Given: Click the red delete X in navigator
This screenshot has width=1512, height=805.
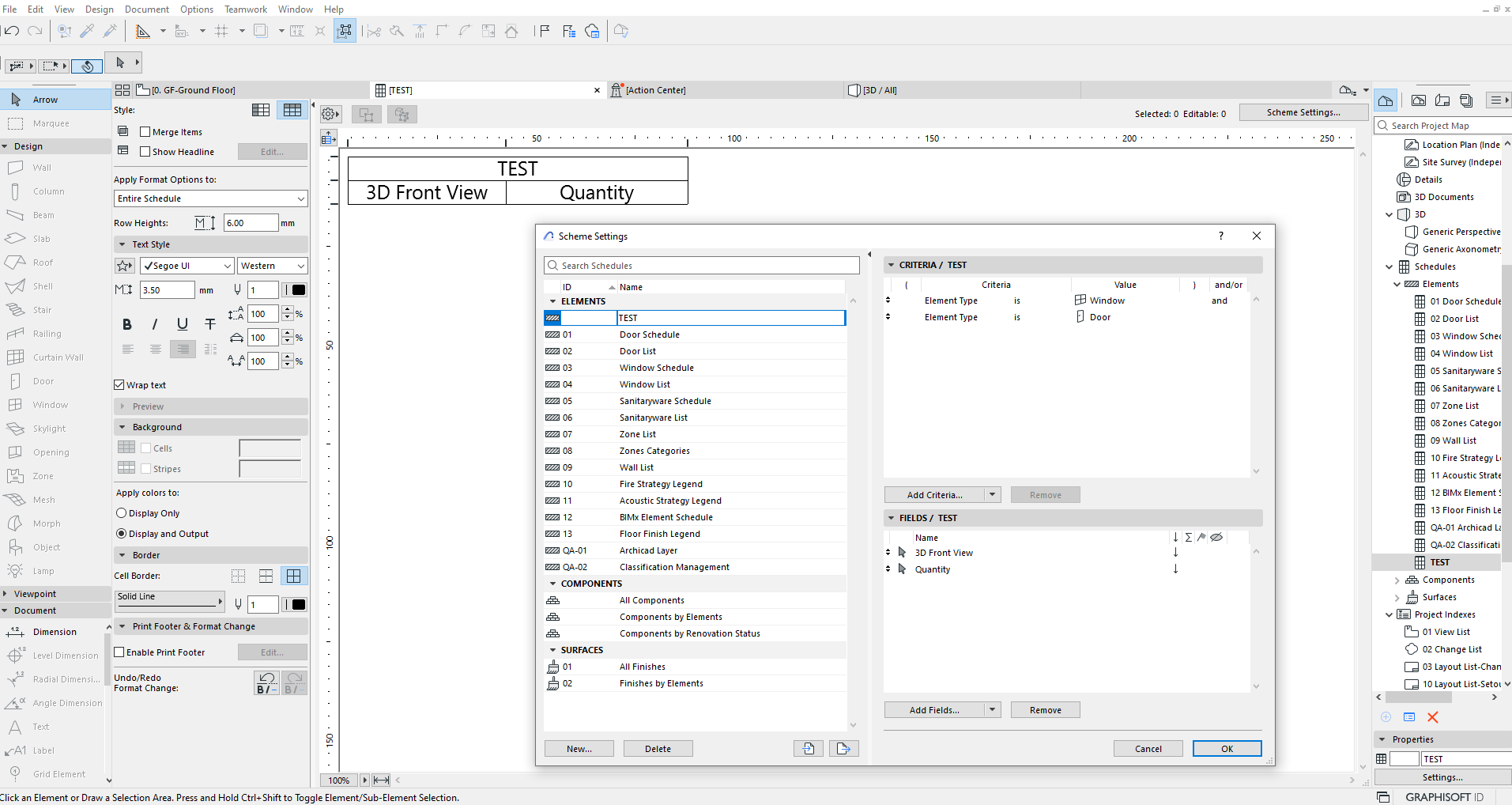Looking at the screenshot, I should tap(1432, 717).
